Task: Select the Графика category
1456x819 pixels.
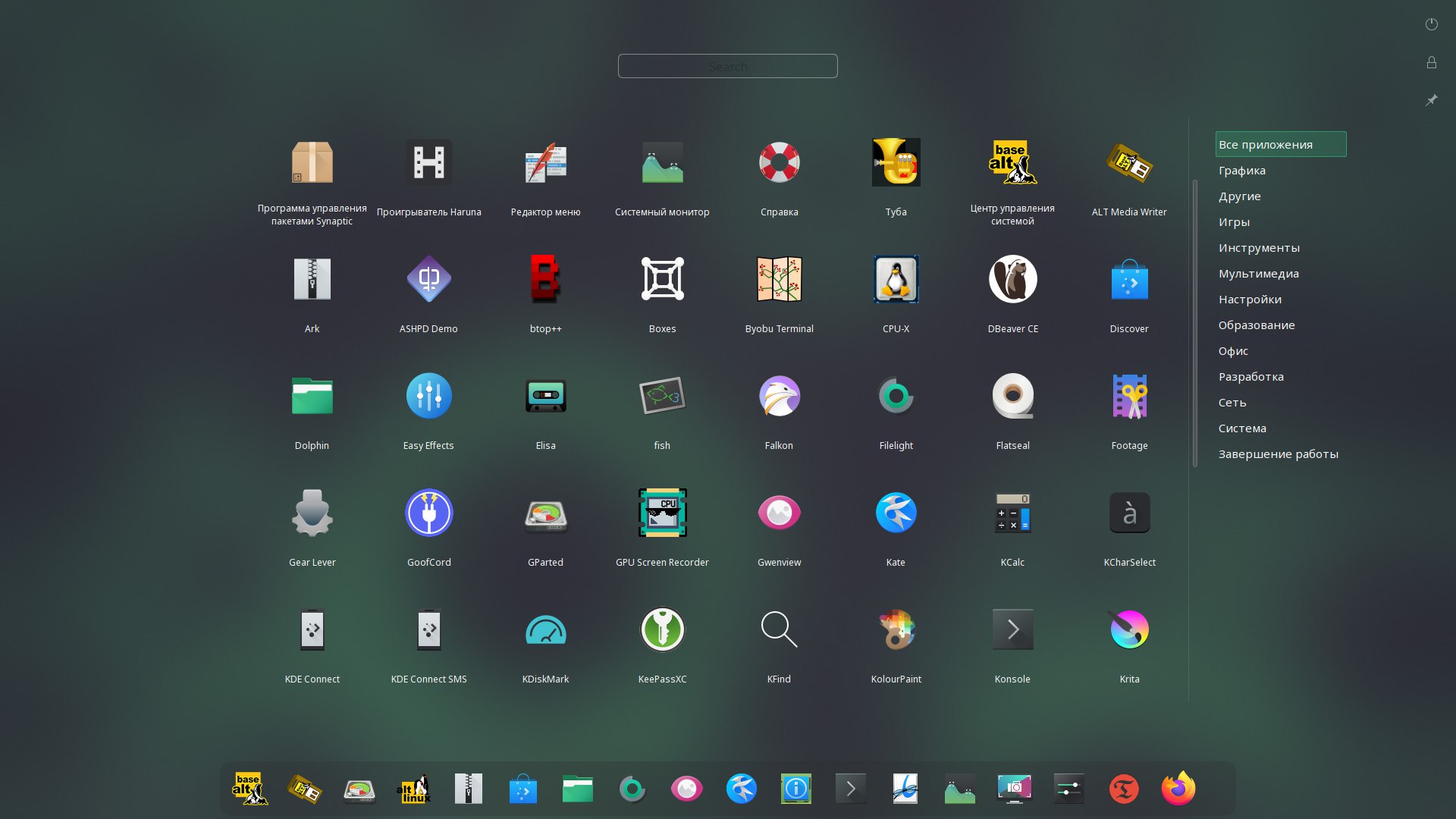Action: pyautogui.click(x=1241, y=171)
